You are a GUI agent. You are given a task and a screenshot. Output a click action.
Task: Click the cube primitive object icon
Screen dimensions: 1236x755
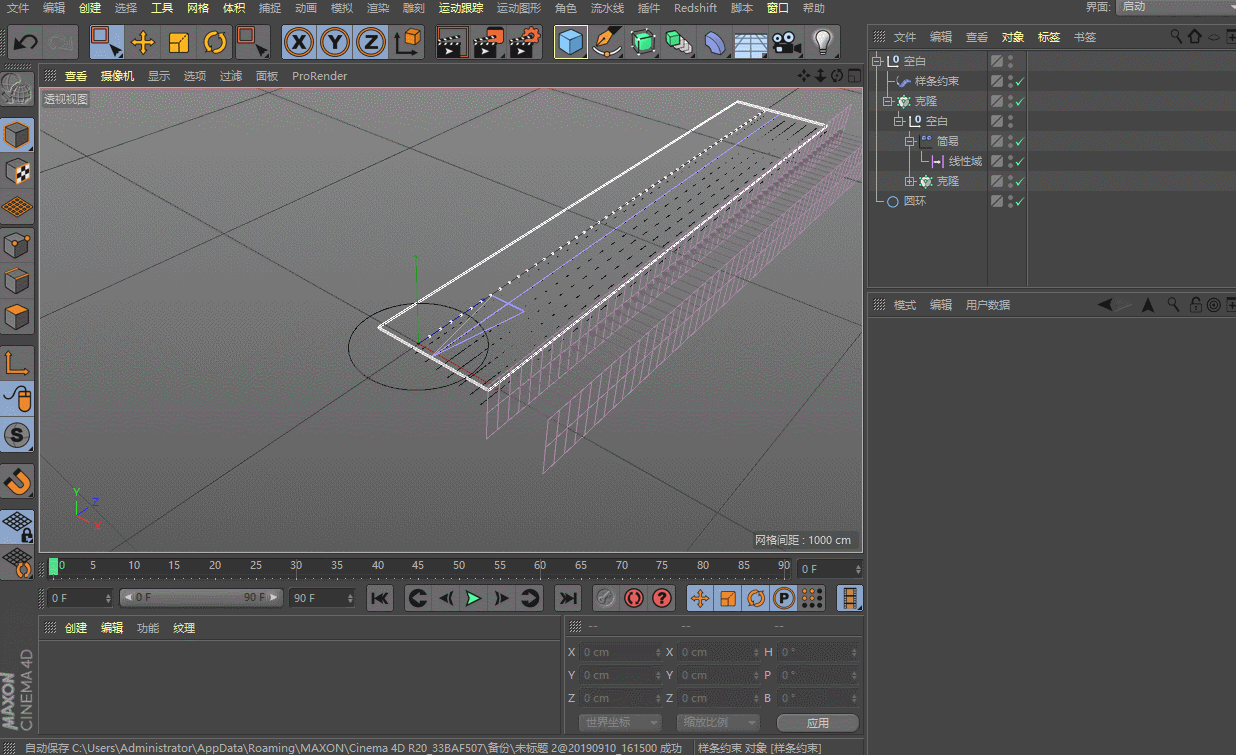(x=570, y=42)
